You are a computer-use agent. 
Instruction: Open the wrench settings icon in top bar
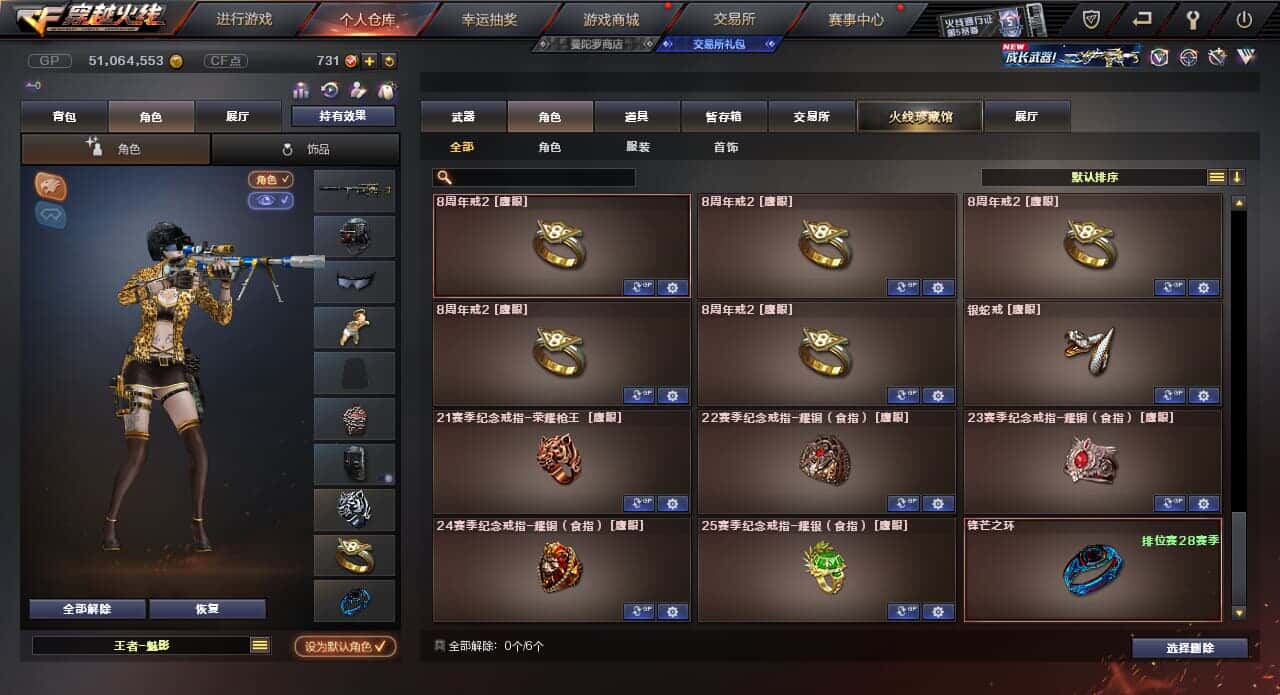click(1193, 18)
